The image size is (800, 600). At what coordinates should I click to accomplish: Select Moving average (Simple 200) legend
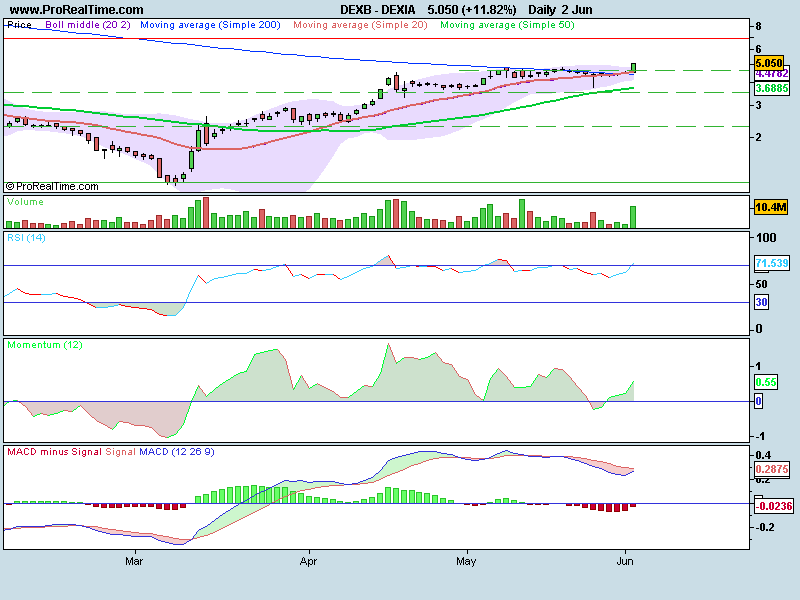coord(210,25)
